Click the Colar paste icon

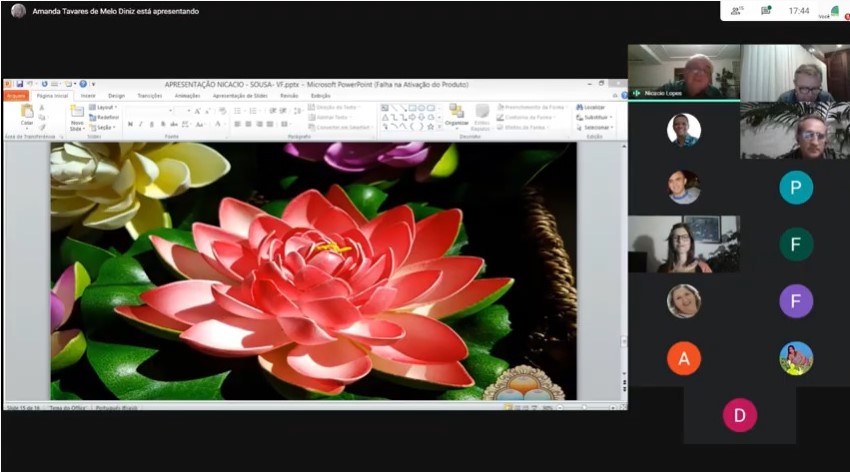coord(26,113)
